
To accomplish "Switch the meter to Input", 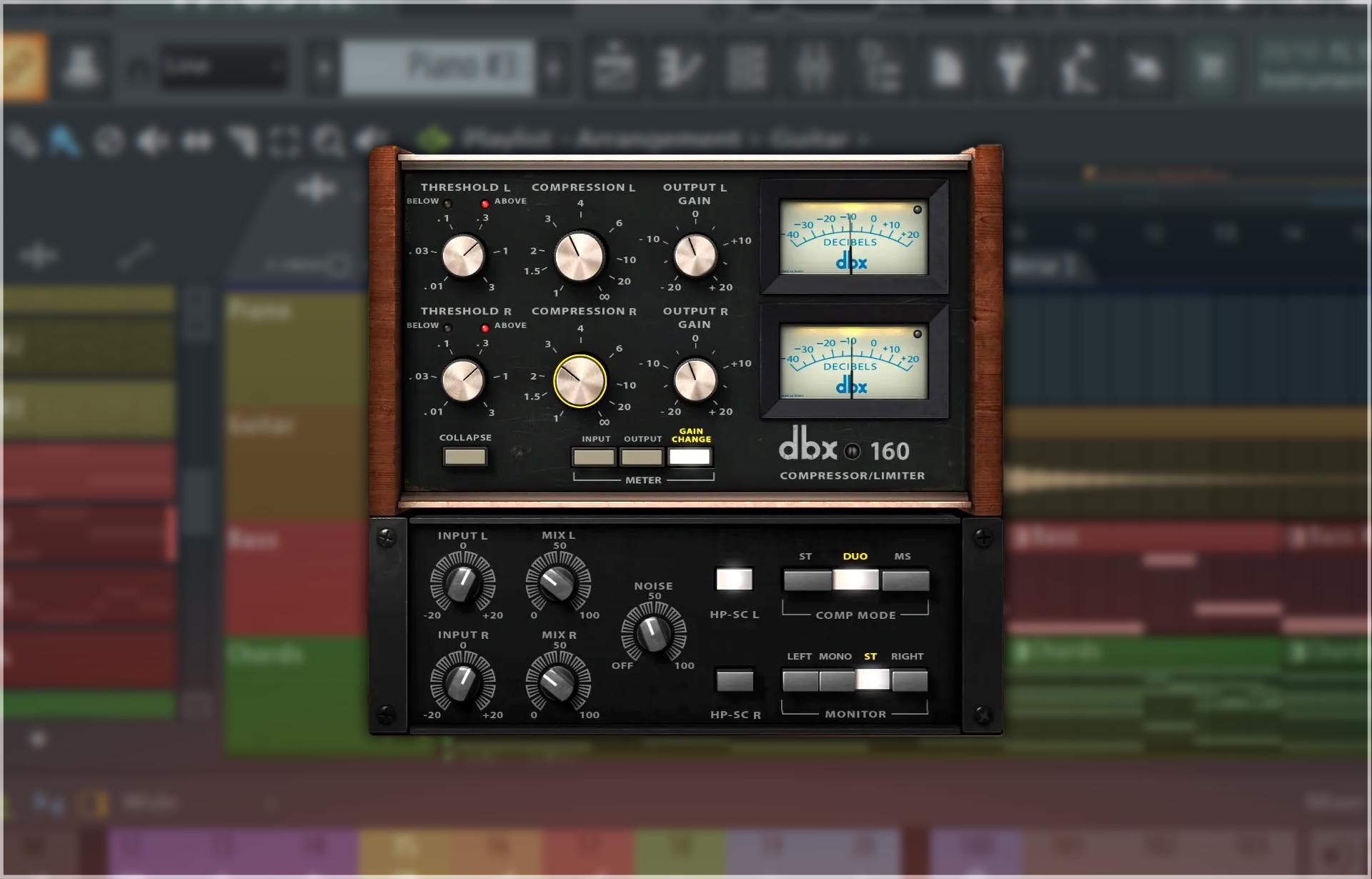I will click(594, 457).
